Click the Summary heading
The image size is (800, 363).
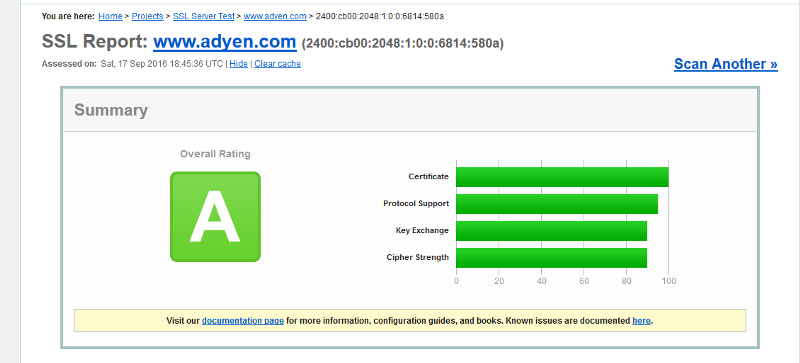pos(111,110)
